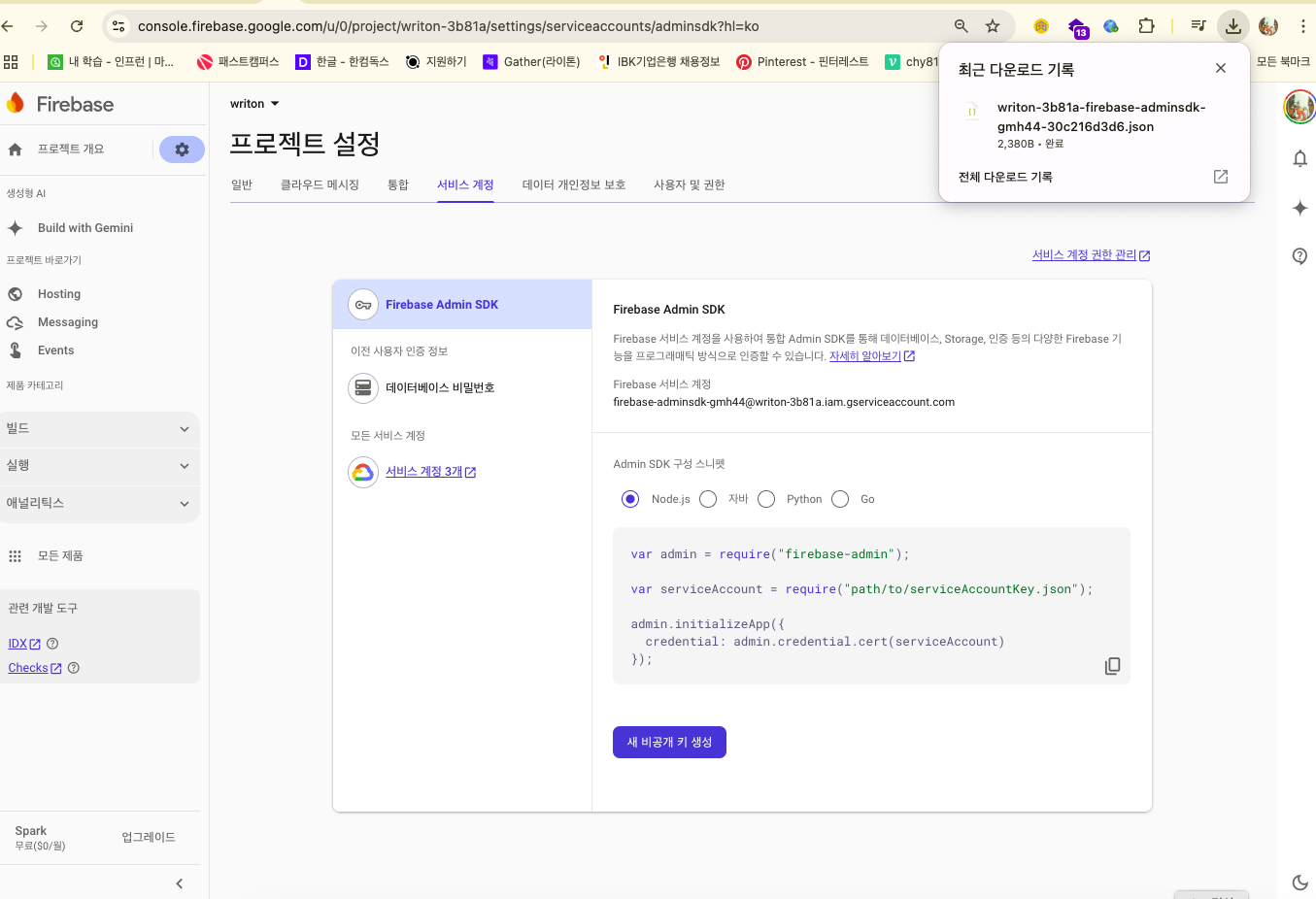The image size is (1316, 899).
Task: Open the writon project dropdown
Action: pyautogui.click(x=254, y=104)
